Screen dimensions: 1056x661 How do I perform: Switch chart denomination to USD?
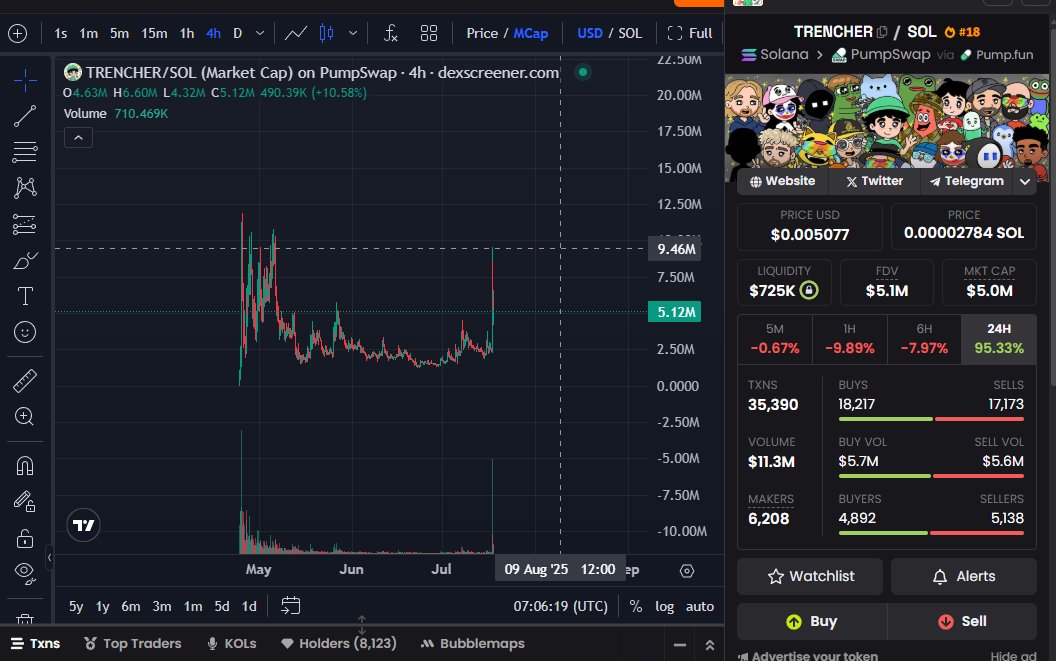[x=590, y=33]
